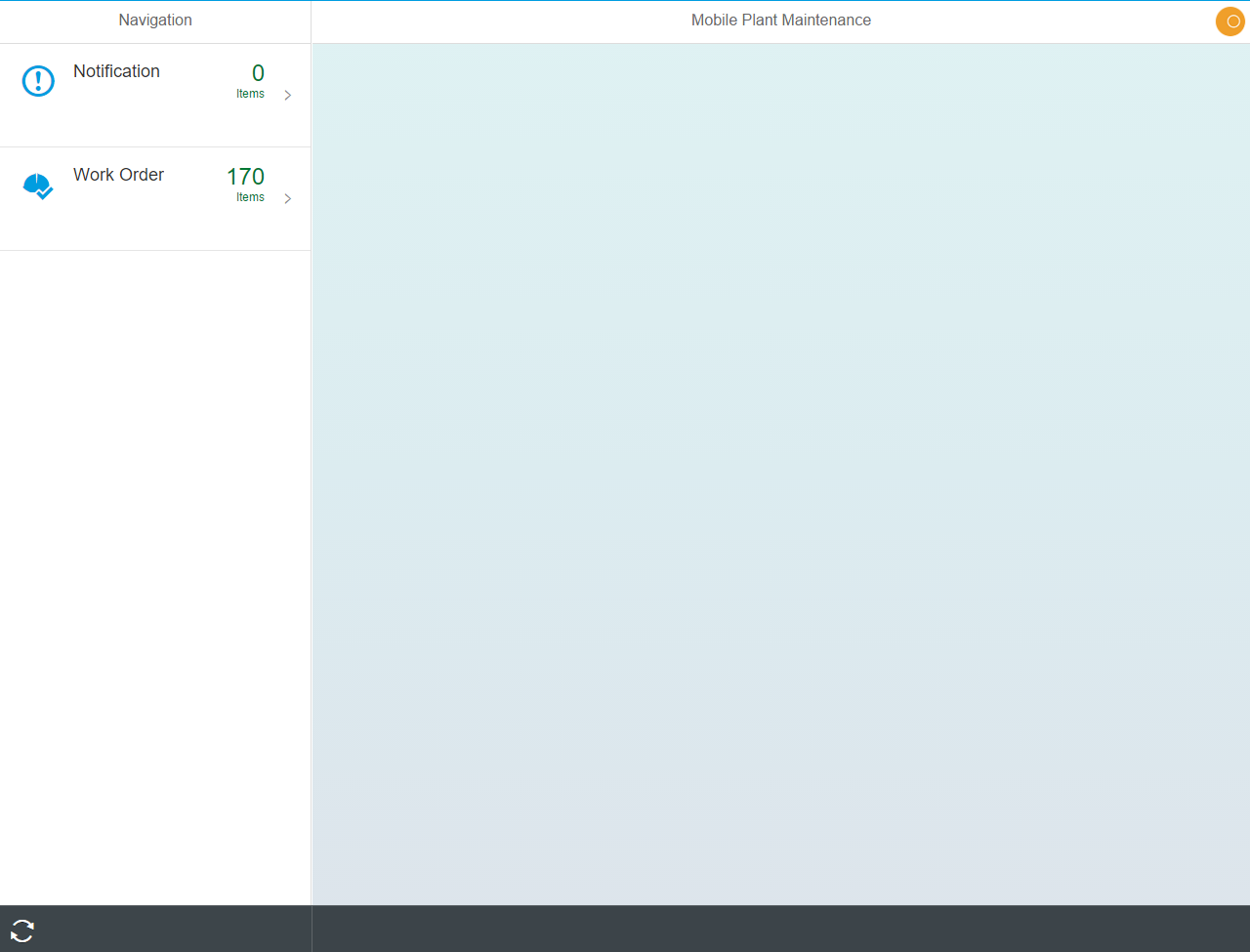Viewport: 1250px width, 952px height.
Task: Click the Items text under count 0
Action: tap(250, 94)
